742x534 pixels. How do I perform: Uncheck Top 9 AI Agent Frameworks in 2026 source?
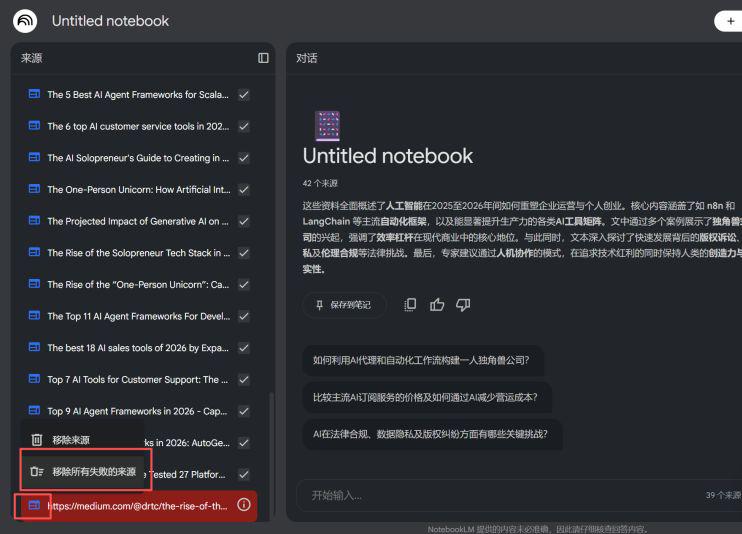244,411
